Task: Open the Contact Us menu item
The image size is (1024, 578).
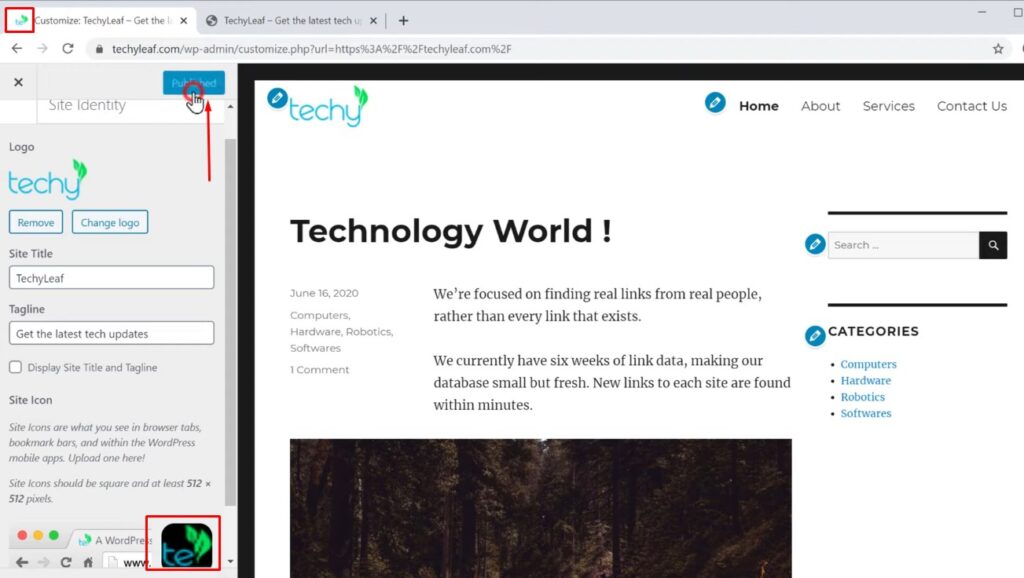Action: 971,106
